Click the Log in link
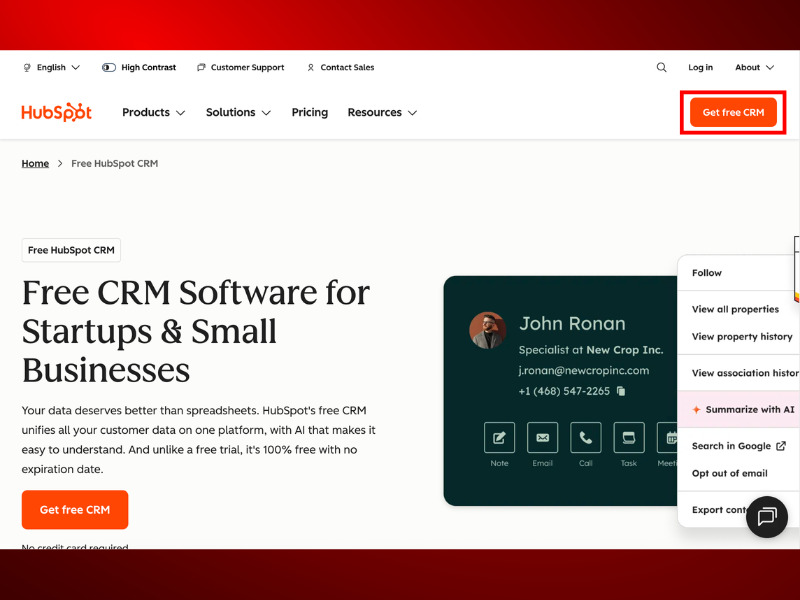This screenshot has height=600, width=800. (700, 67)
